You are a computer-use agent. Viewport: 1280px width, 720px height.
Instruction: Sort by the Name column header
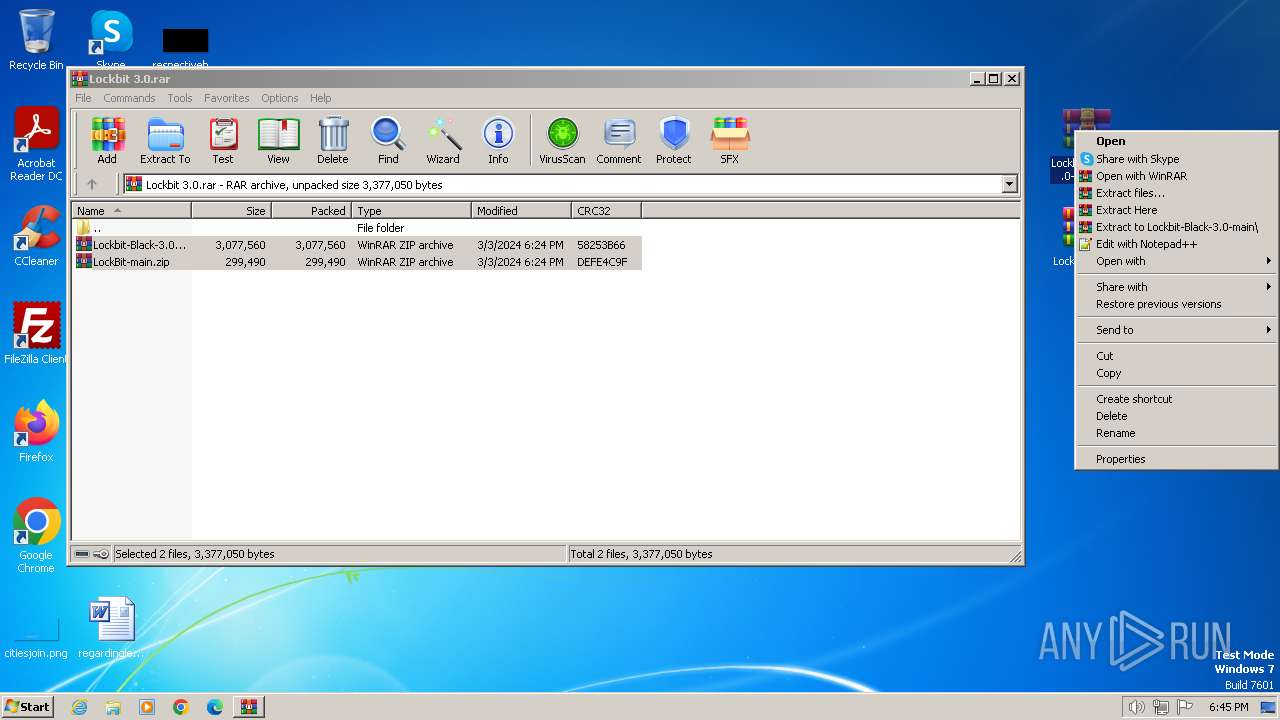coord(132,210)
